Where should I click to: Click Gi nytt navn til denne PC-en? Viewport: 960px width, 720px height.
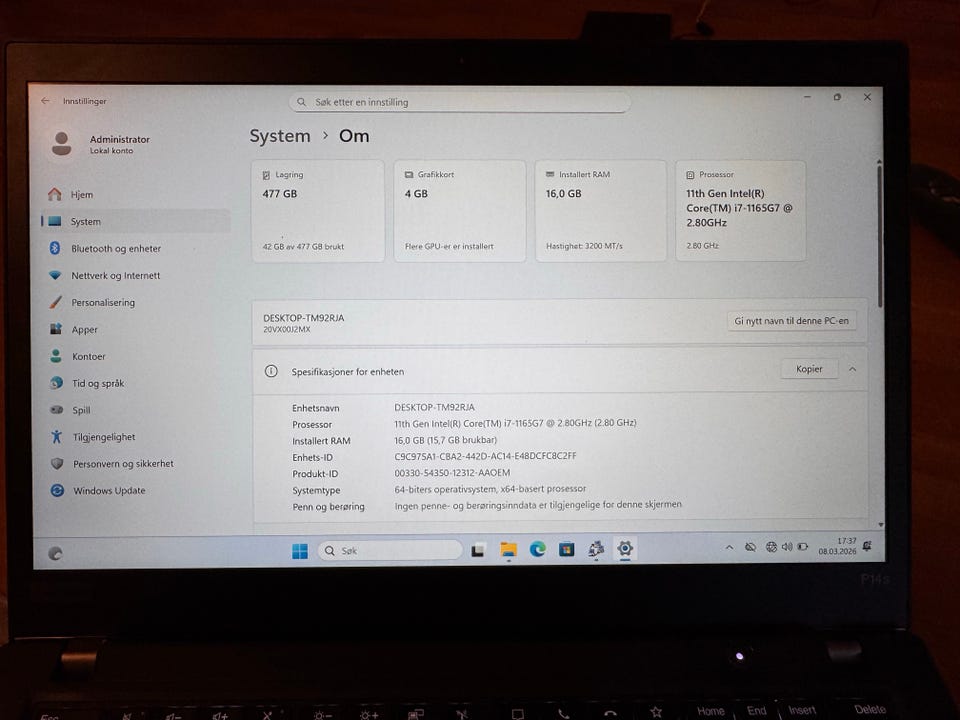(x=792, y=321)
